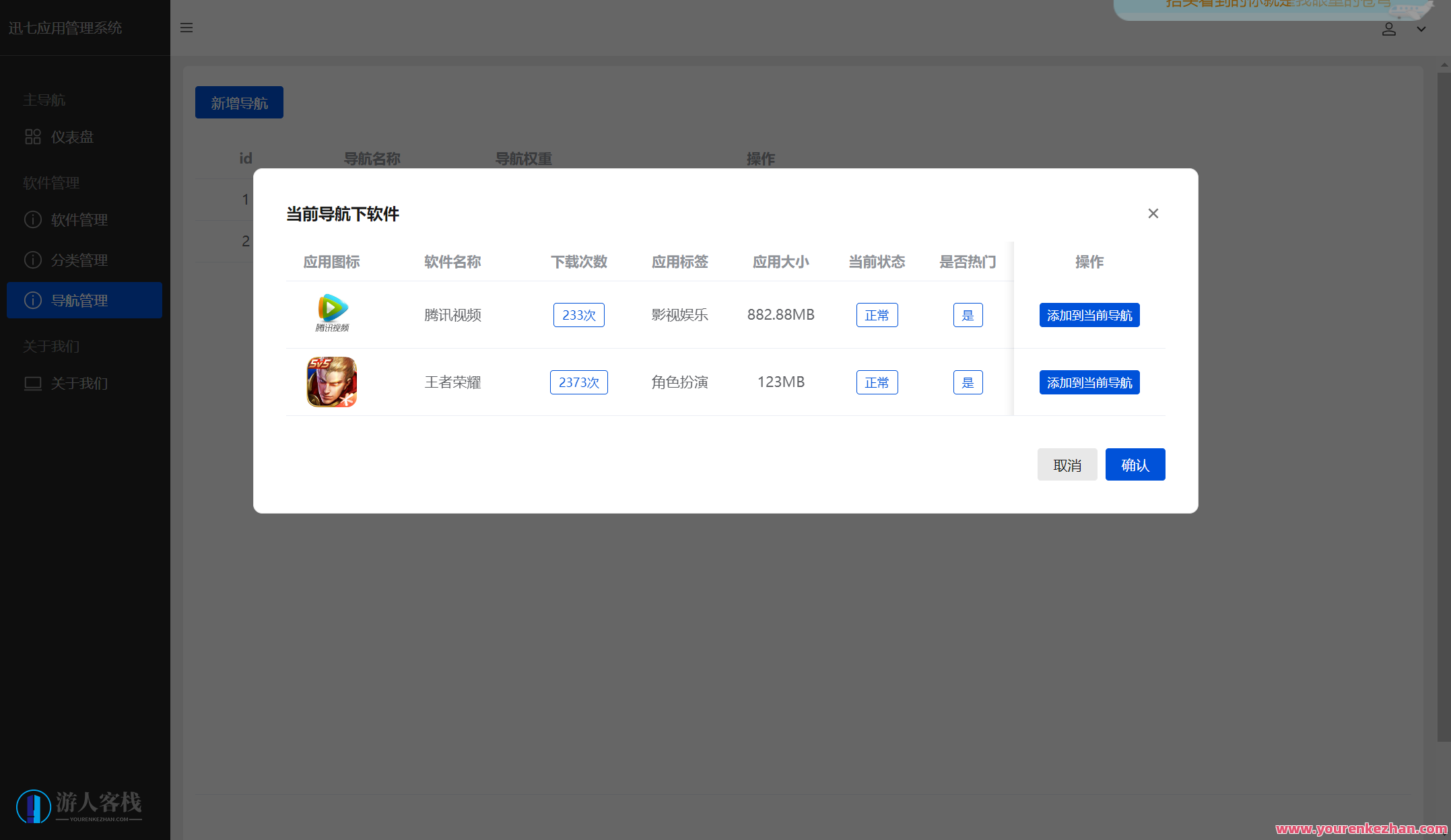Click the 王者荣耀 game icon thumbnail
Image resolution: width=1451 pixels, height=840 pixels.
[332, 382]
